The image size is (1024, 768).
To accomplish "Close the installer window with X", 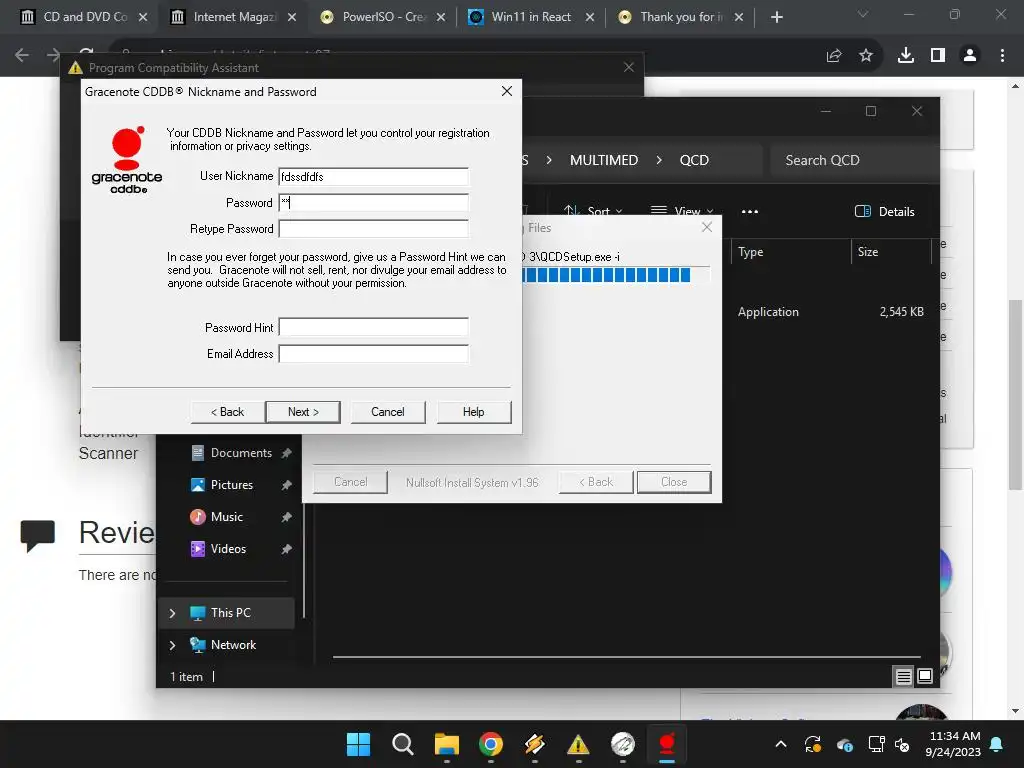I will click(707, 227).
